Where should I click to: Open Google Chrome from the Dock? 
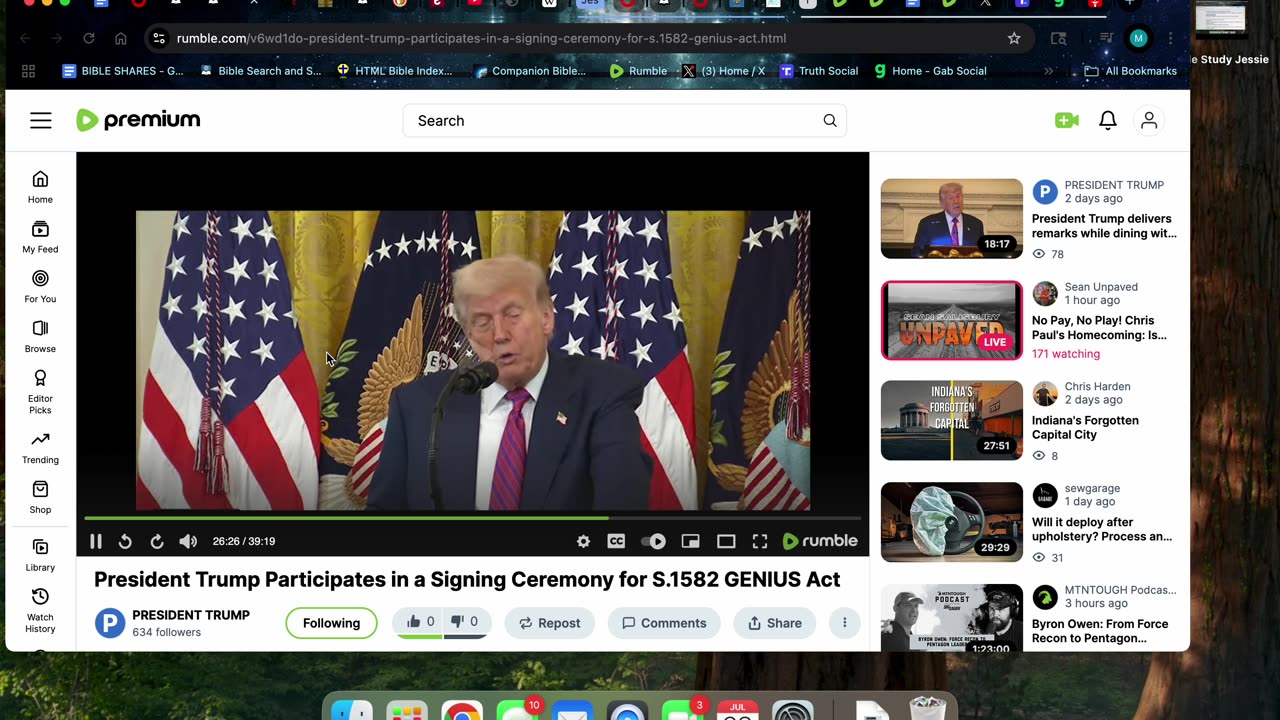462,712
